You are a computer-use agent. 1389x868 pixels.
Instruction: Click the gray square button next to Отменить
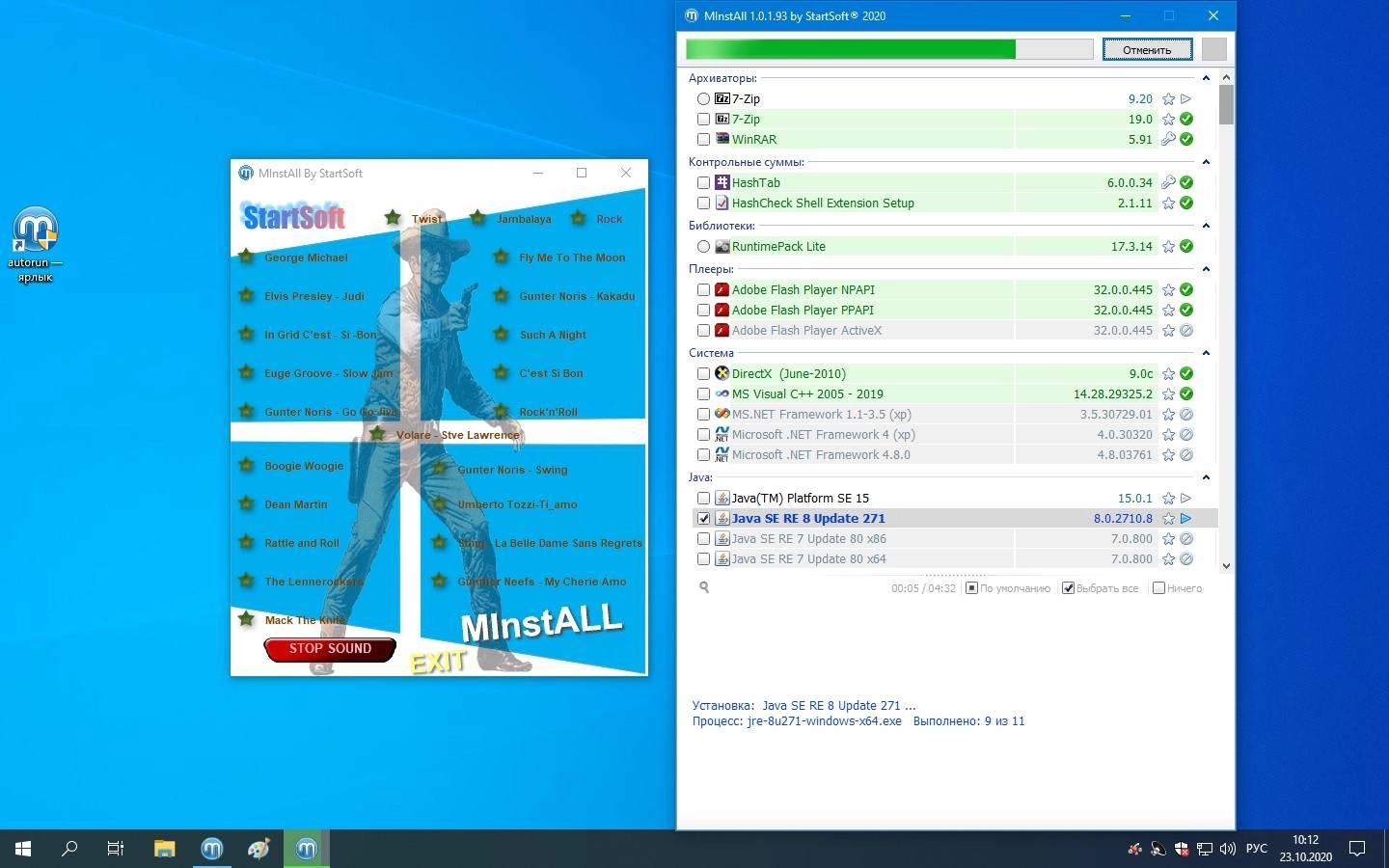point(1214,49)
